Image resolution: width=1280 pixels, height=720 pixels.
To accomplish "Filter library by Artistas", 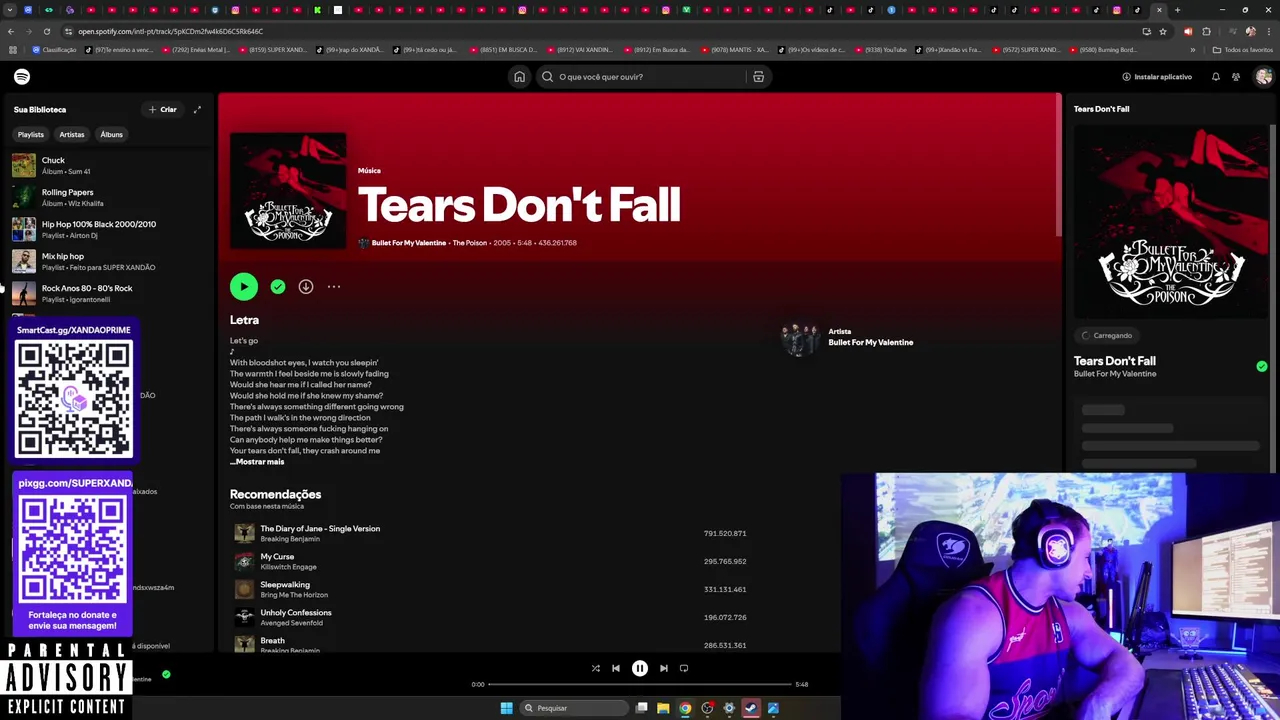I will [x=72, y=135].
